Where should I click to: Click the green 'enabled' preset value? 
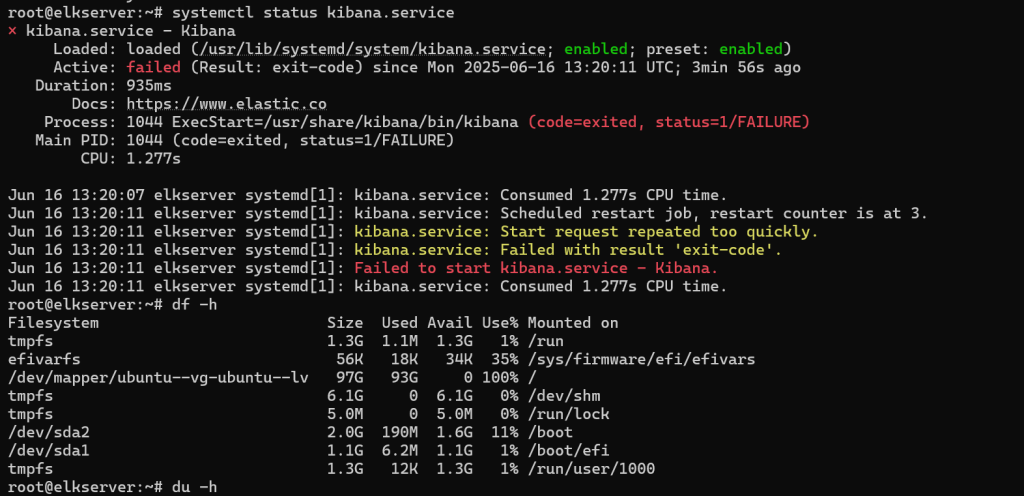[x=750, y=49]
